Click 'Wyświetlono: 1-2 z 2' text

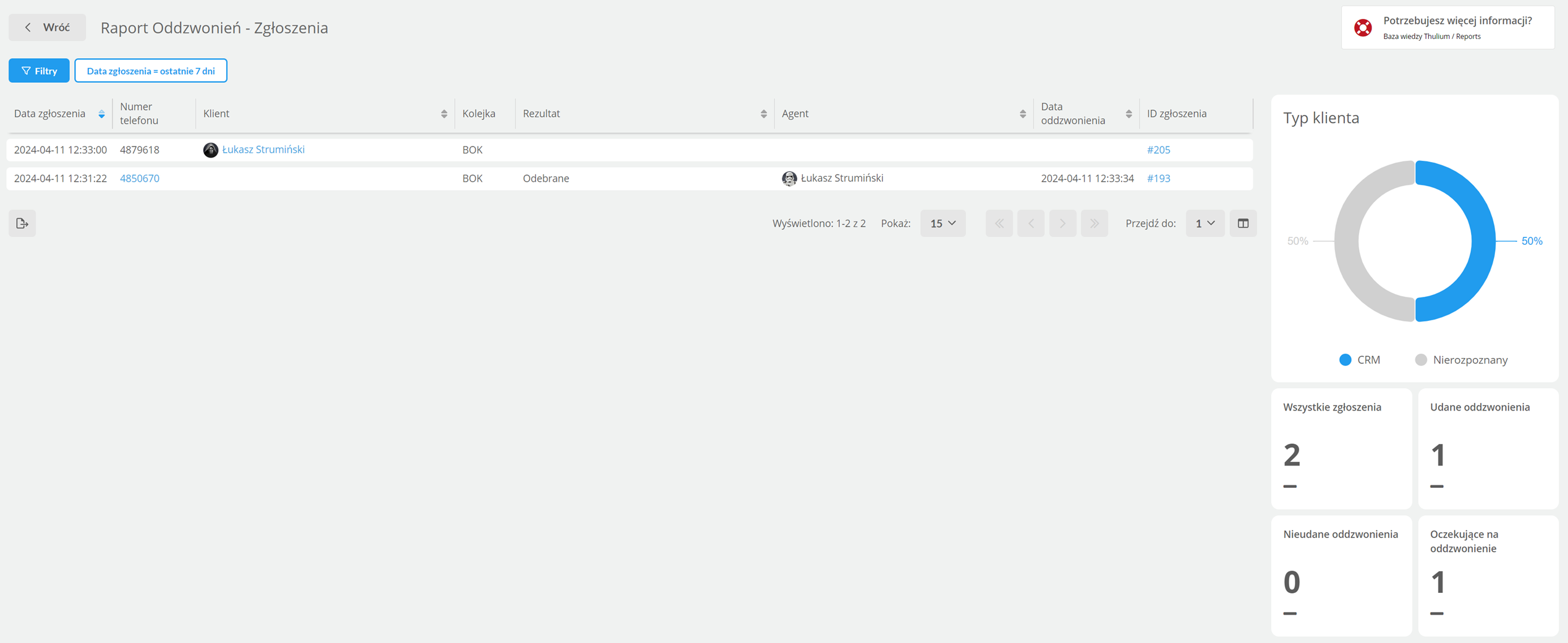(819, 223)
